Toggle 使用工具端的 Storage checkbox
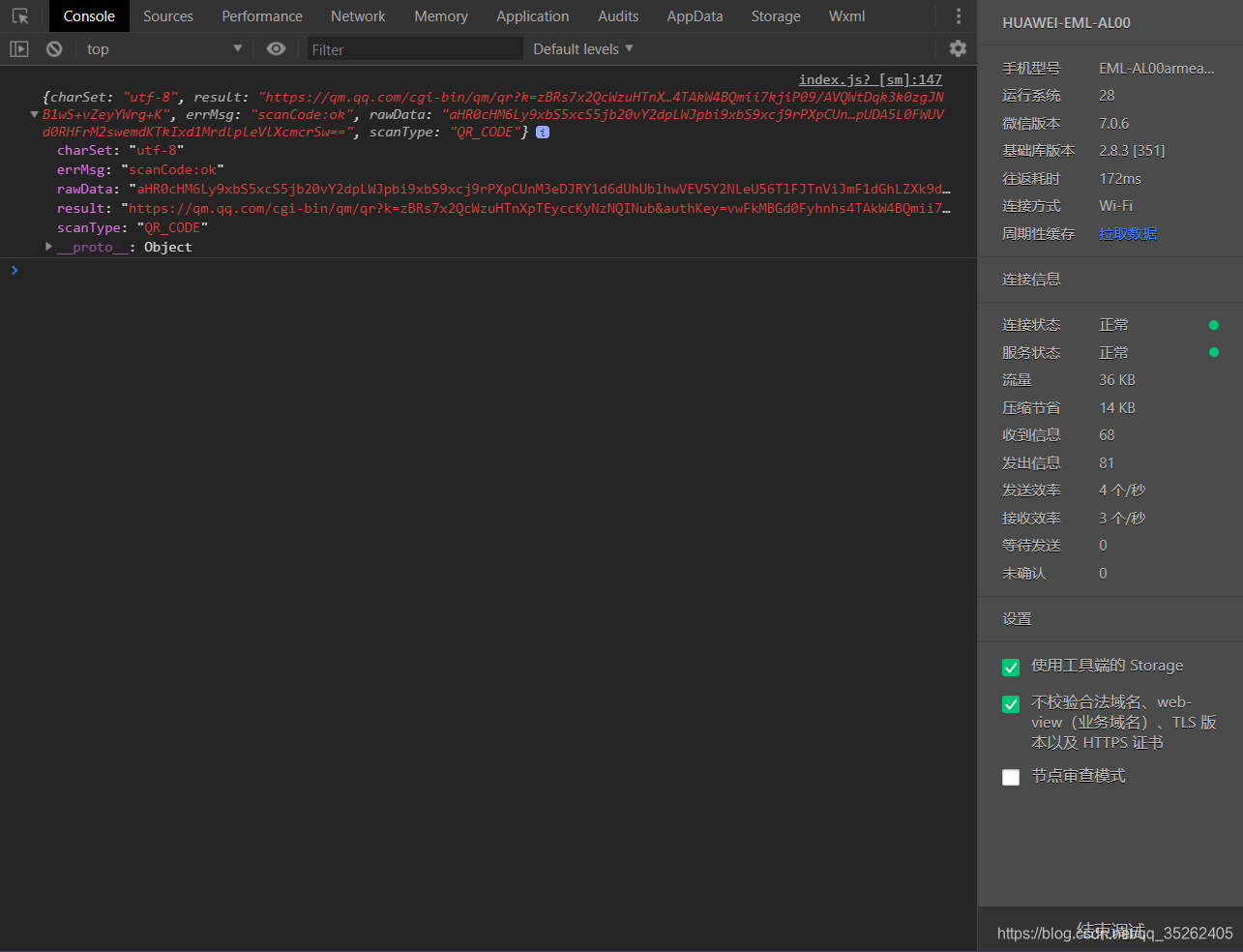The height and width of the screenshot is (952, 1243). [x=1011, y=668]
